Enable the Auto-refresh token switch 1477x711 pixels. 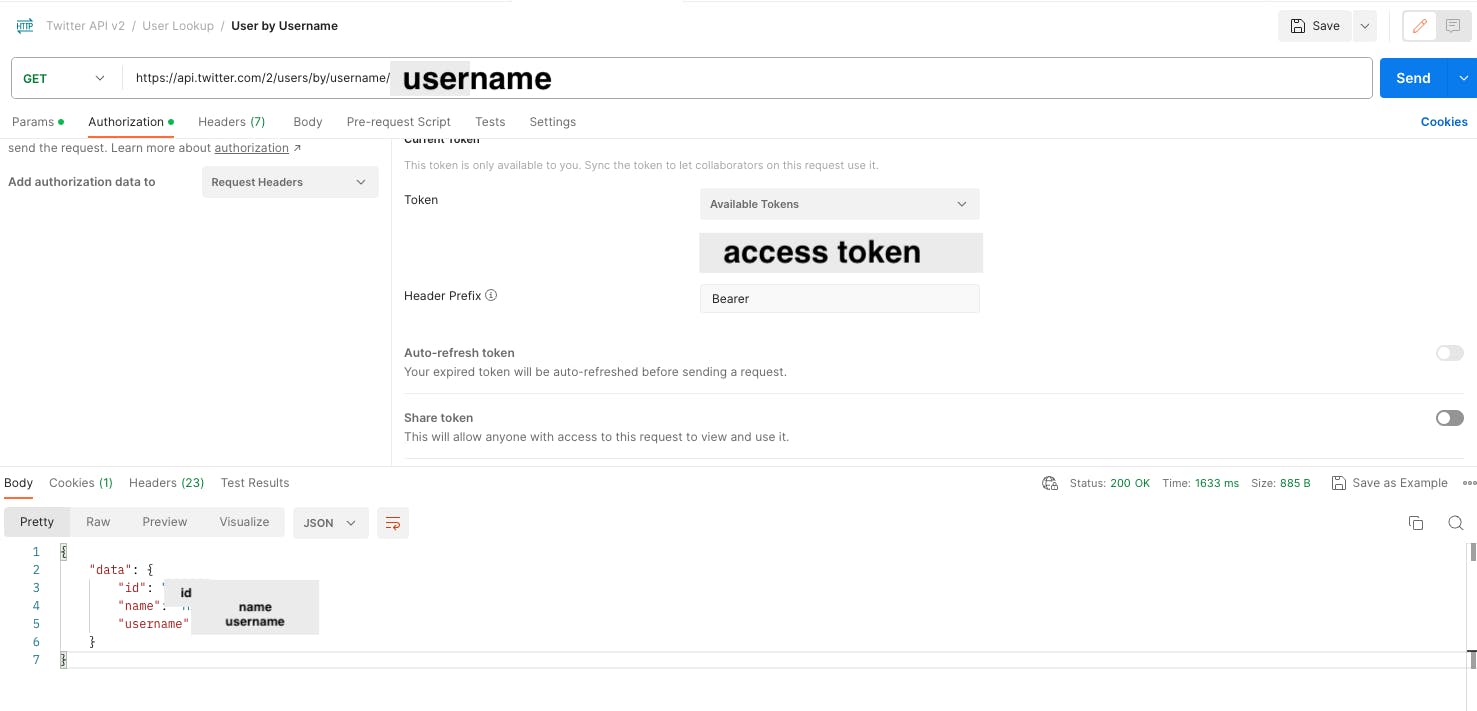pyautogui.click(x=1449, y=353)
